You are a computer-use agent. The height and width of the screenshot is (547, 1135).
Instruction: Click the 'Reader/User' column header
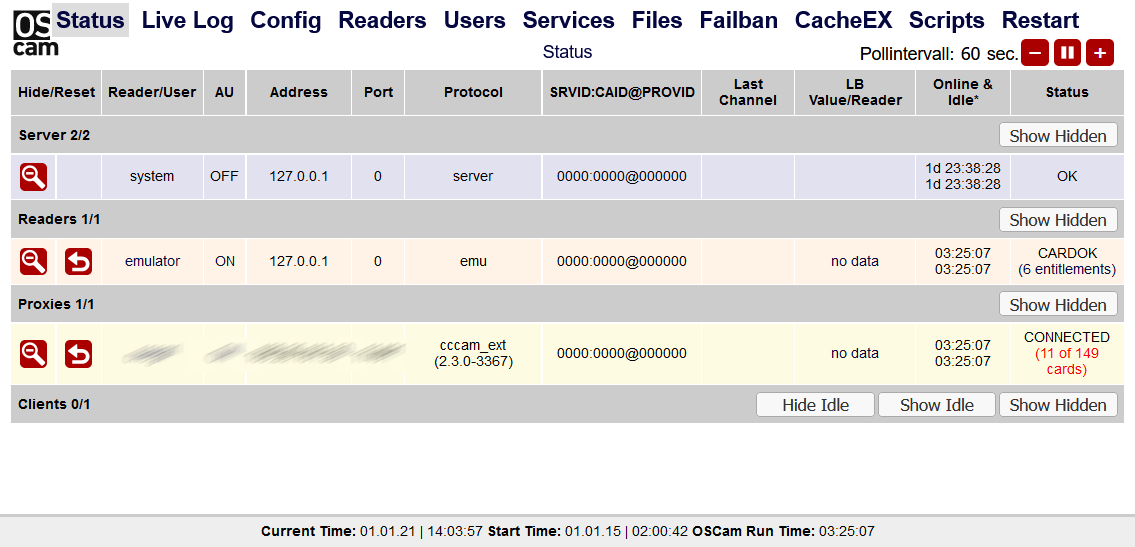(x=152, y=93)
